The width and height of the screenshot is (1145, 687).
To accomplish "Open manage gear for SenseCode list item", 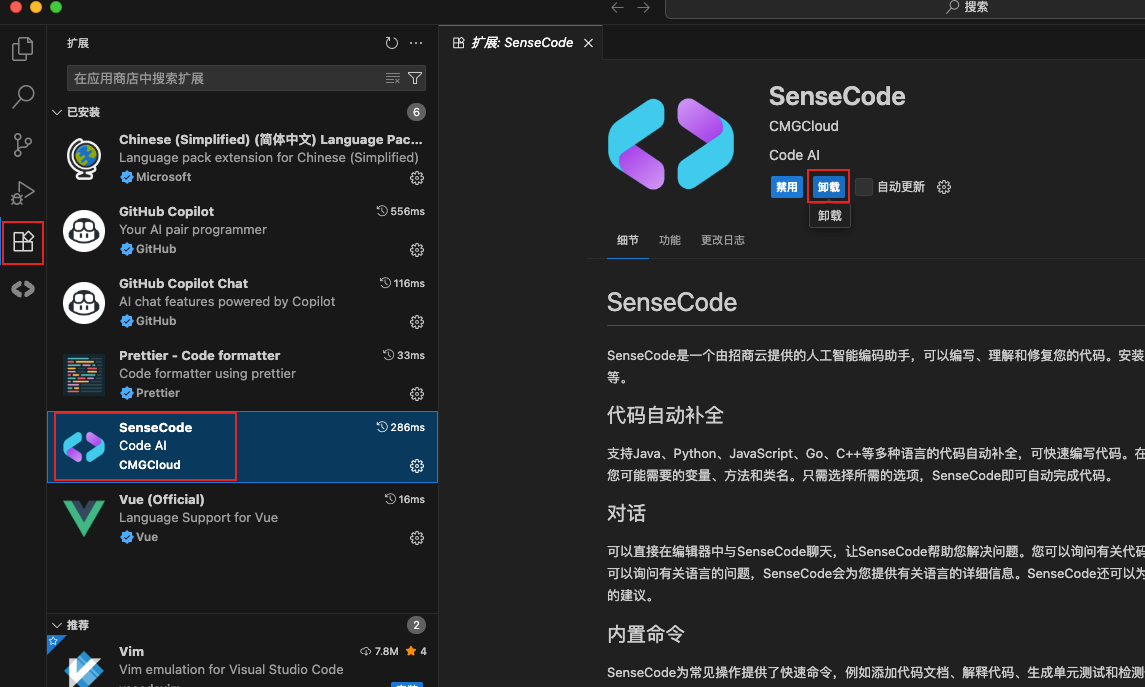I will click(417, 466).
